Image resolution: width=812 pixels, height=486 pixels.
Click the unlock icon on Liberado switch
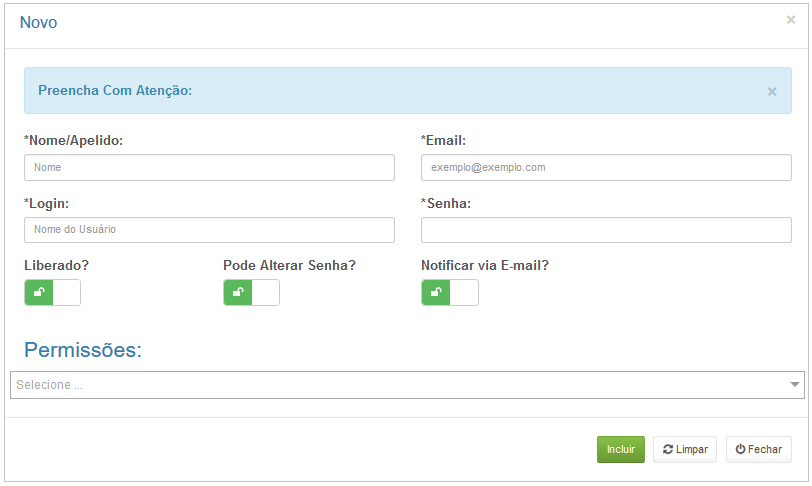click(39, 292)
